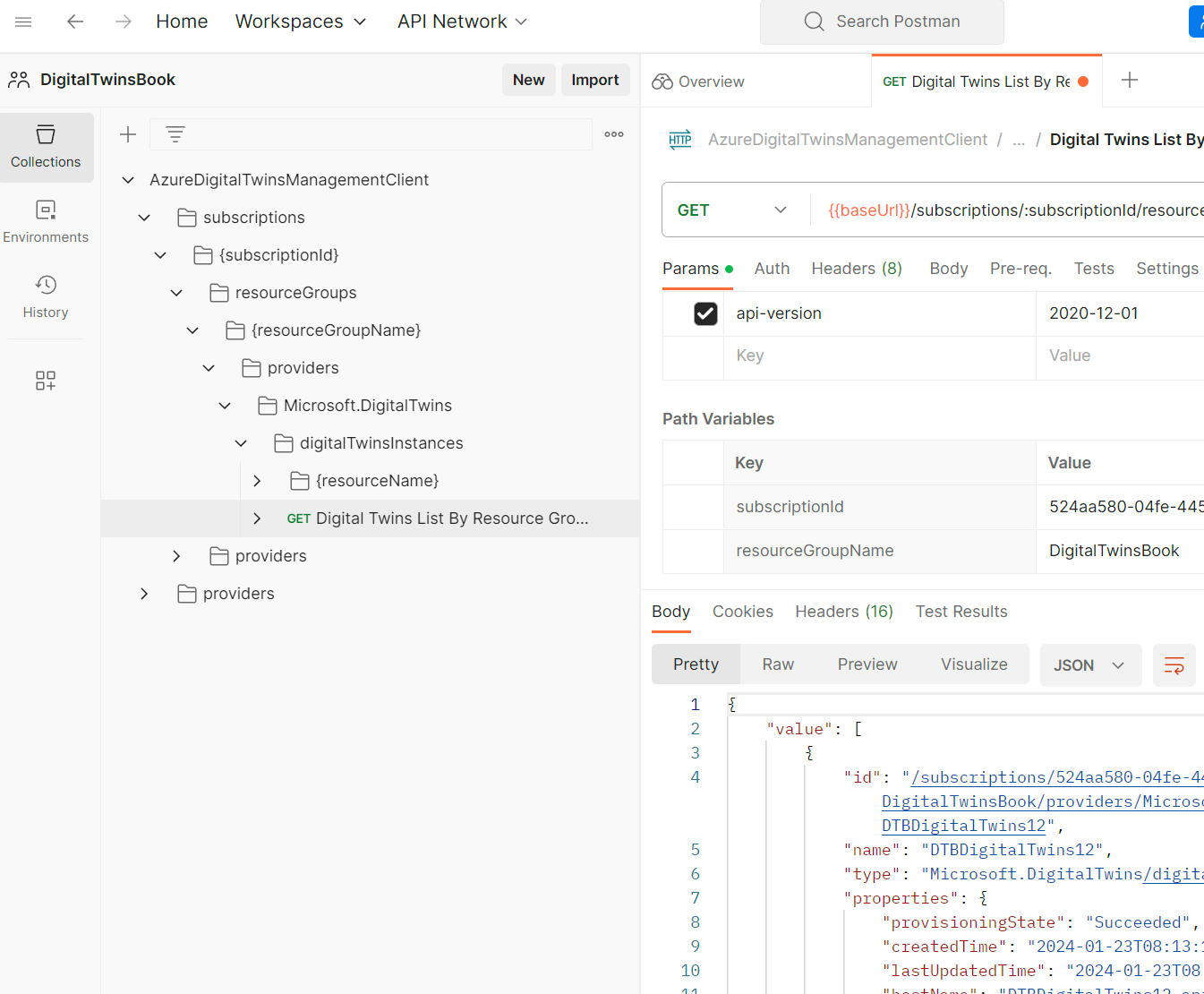Open the Collections sidebar panel
The image size is (1204, 994).
[46, 148]
